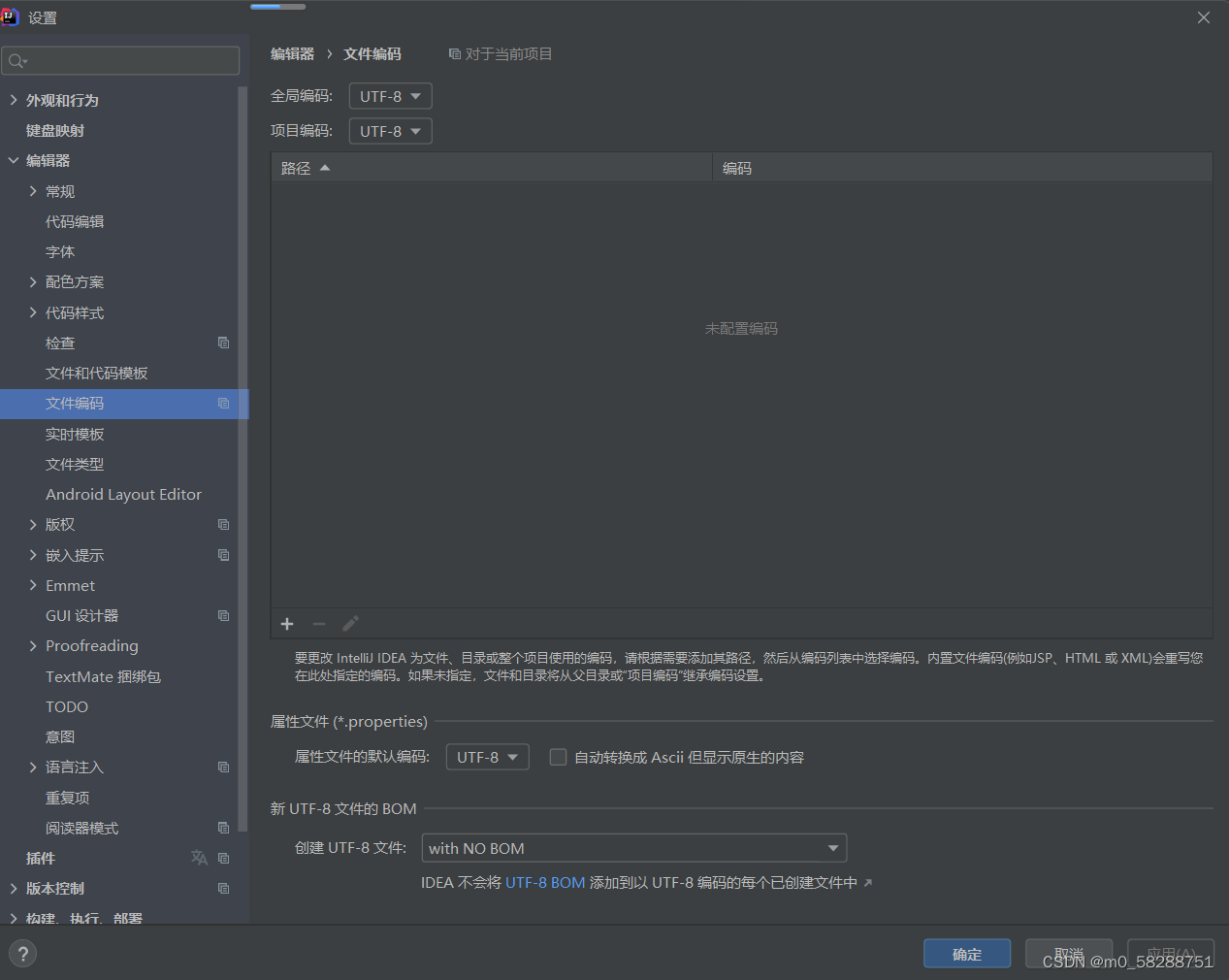Viewport: 1229px width, 980px height.
Task: Click the override icon next to GUI 设计器
Action: tap(223, 615)
